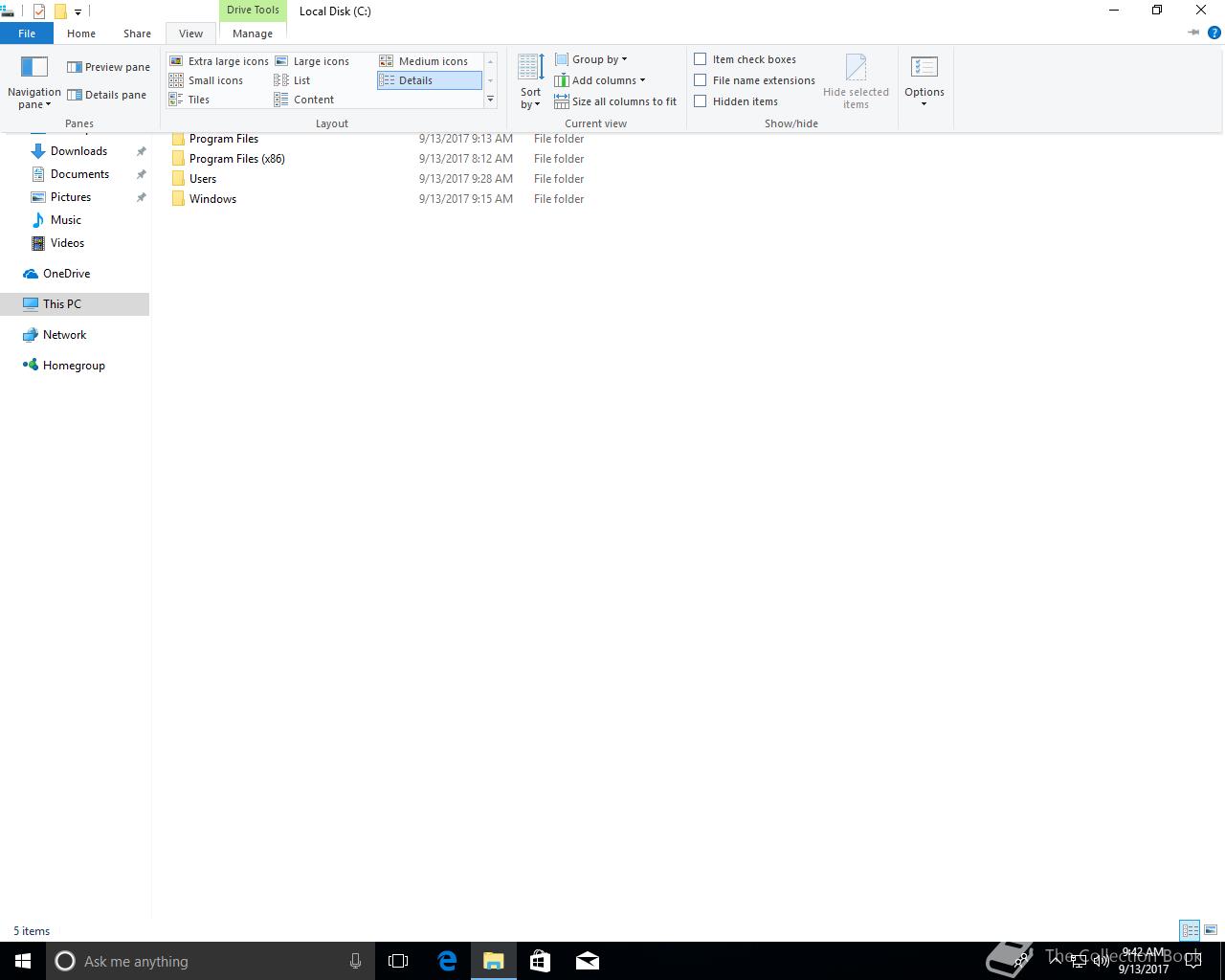Open the Manage tab

pyautogui.click(x=253, y=33)
